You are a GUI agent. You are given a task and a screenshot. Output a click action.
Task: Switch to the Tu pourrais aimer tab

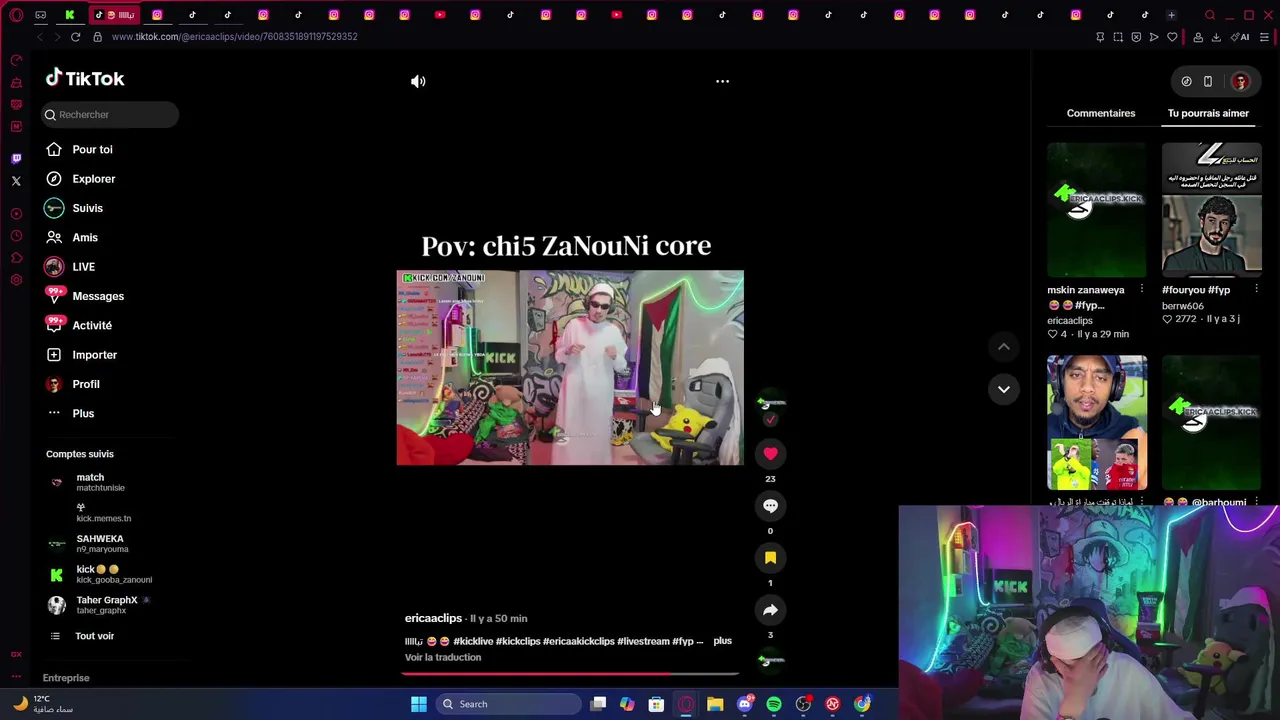click(x=1208, y=113)
